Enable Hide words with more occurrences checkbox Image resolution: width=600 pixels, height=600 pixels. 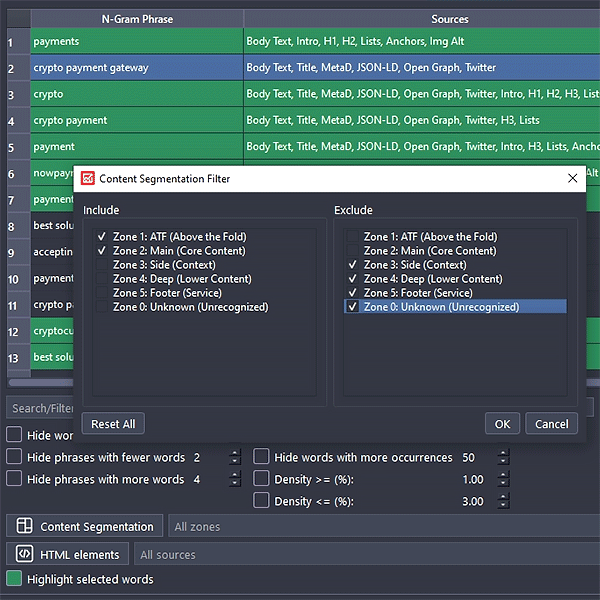tap(261, 457)
